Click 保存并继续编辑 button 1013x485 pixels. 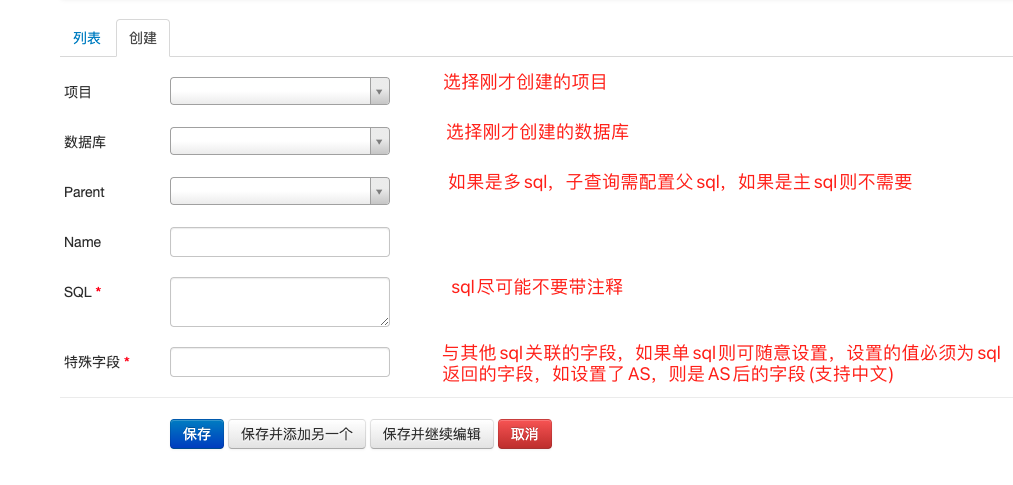[432, 434]
